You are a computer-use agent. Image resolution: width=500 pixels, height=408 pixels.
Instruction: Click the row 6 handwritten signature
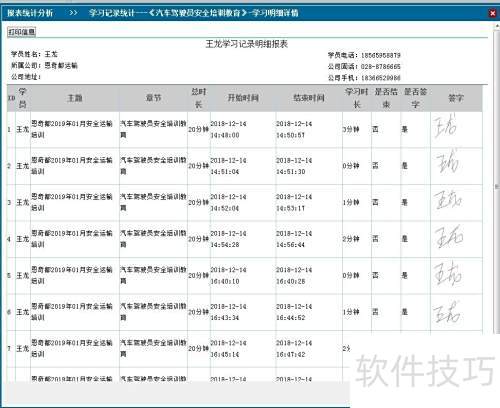[447, 312]
